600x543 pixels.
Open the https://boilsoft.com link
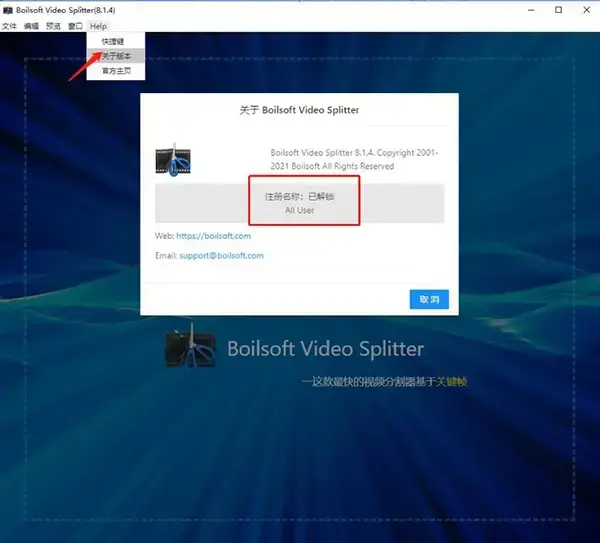(214, 236)
